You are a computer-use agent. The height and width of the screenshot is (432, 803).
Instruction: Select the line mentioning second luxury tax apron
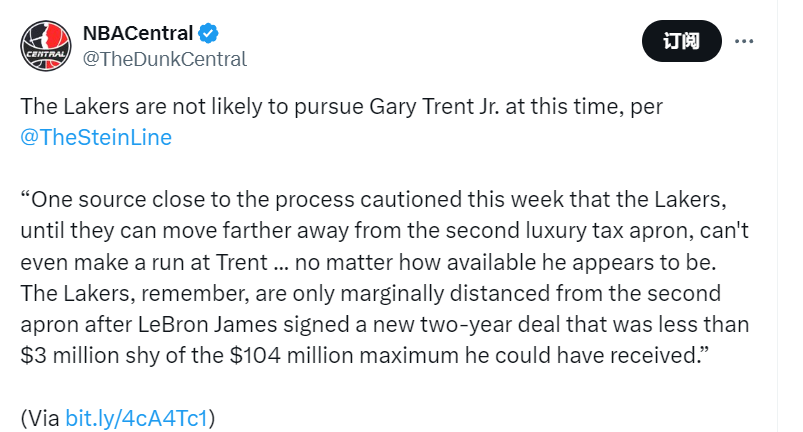pos(384,231)
